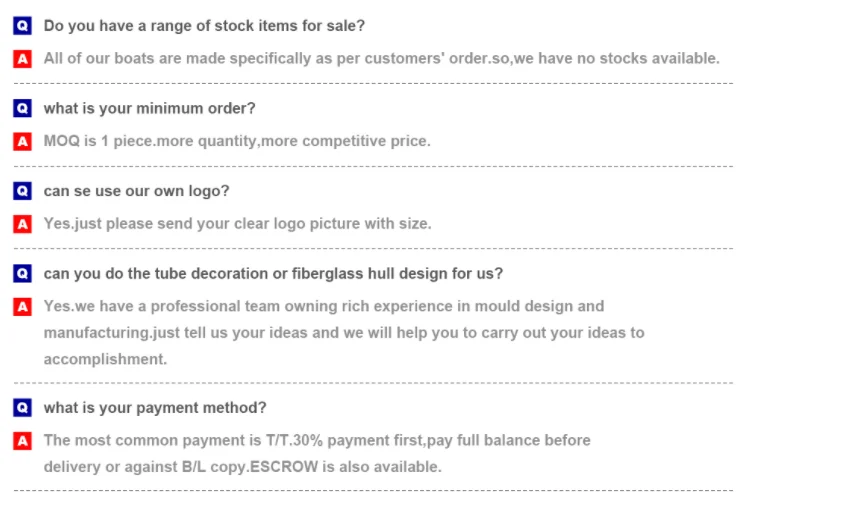854x529 pixels.
Task: Click the red A icon beside the no-stocks answer
Action: pos(23,59)
